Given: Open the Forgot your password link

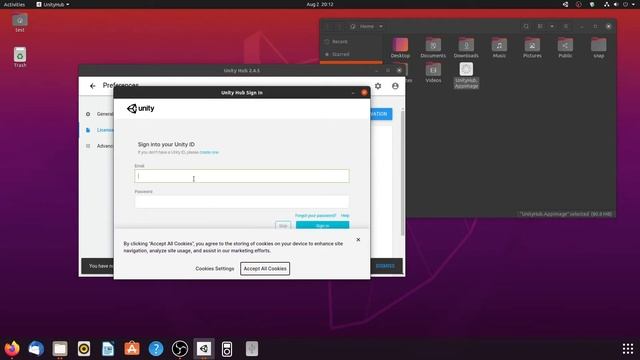Looking at the screenshot, I should coord(315,216).
